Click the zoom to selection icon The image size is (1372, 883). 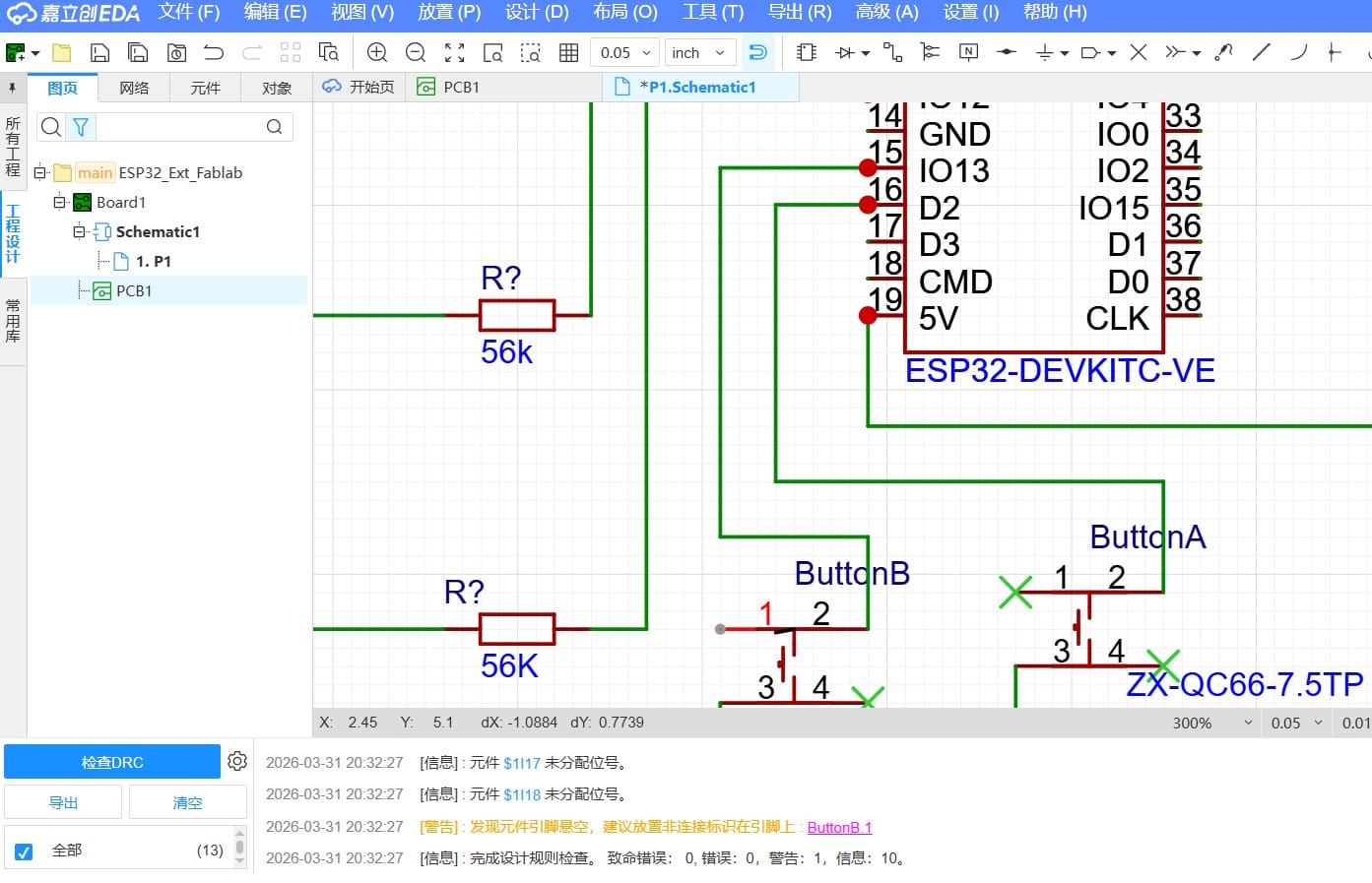point(530,53)
